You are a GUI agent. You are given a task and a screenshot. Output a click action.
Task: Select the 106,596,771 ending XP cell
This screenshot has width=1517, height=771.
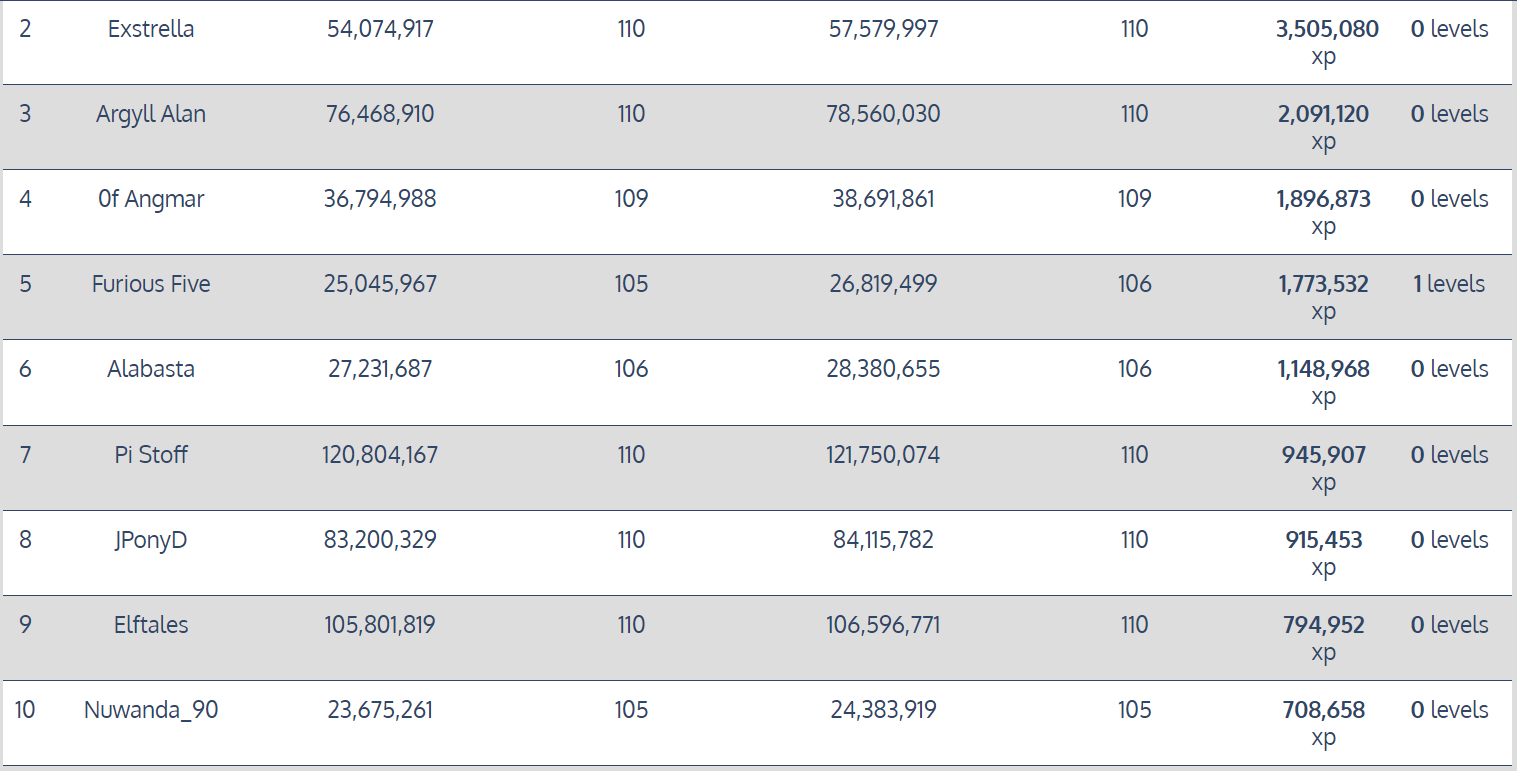pos(883,625)
